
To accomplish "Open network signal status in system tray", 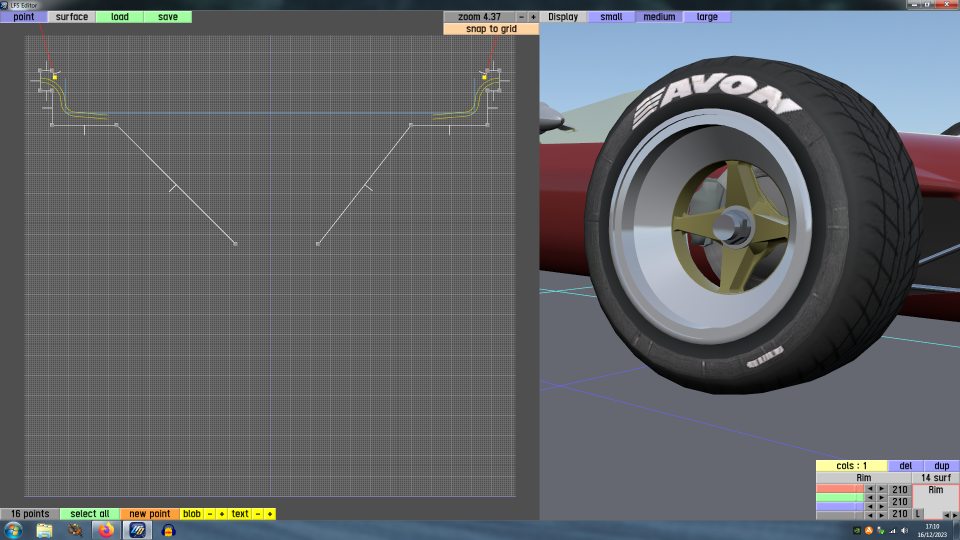I will [892, 531].
